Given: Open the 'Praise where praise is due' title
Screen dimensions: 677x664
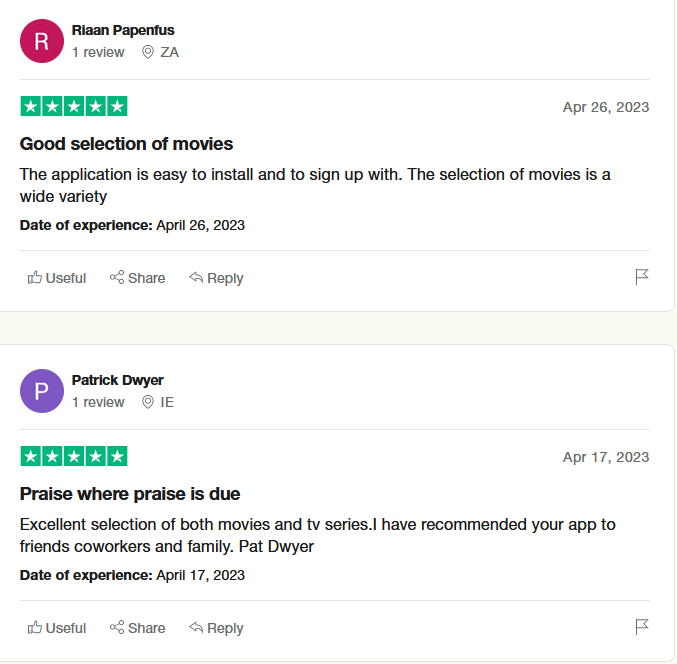Looking at the screenshot, I should [130, 493].
